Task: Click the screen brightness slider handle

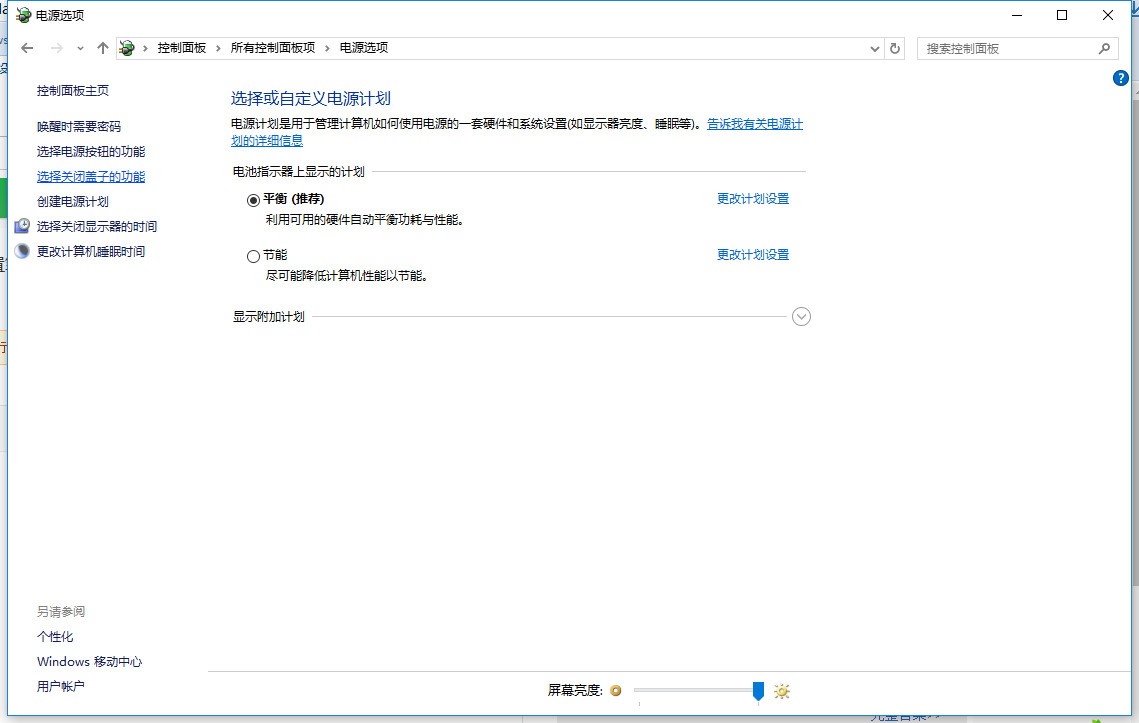Action: [758, 691]
